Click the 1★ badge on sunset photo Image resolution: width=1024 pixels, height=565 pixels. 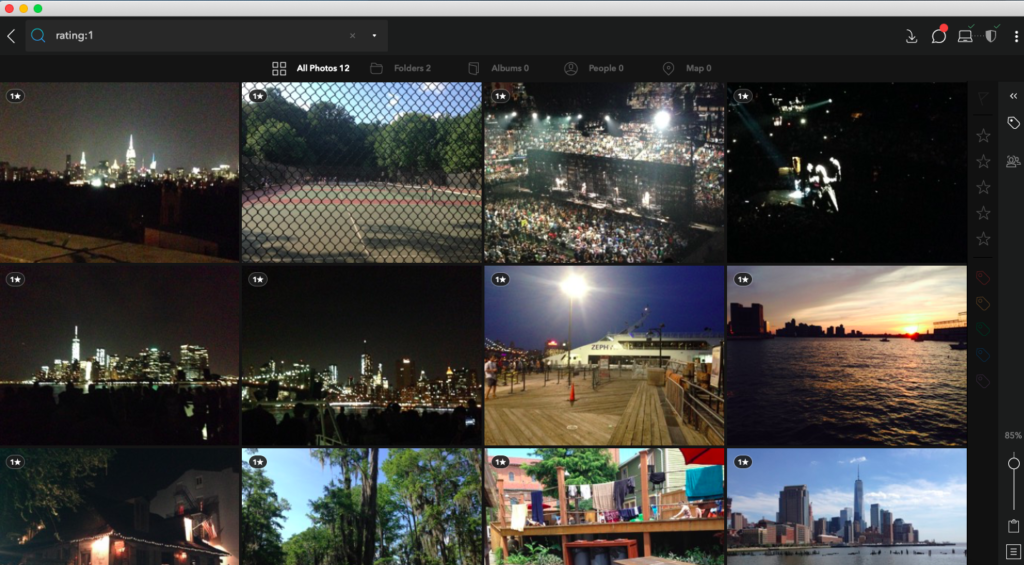pyautogui.click(x=743, y=280)
